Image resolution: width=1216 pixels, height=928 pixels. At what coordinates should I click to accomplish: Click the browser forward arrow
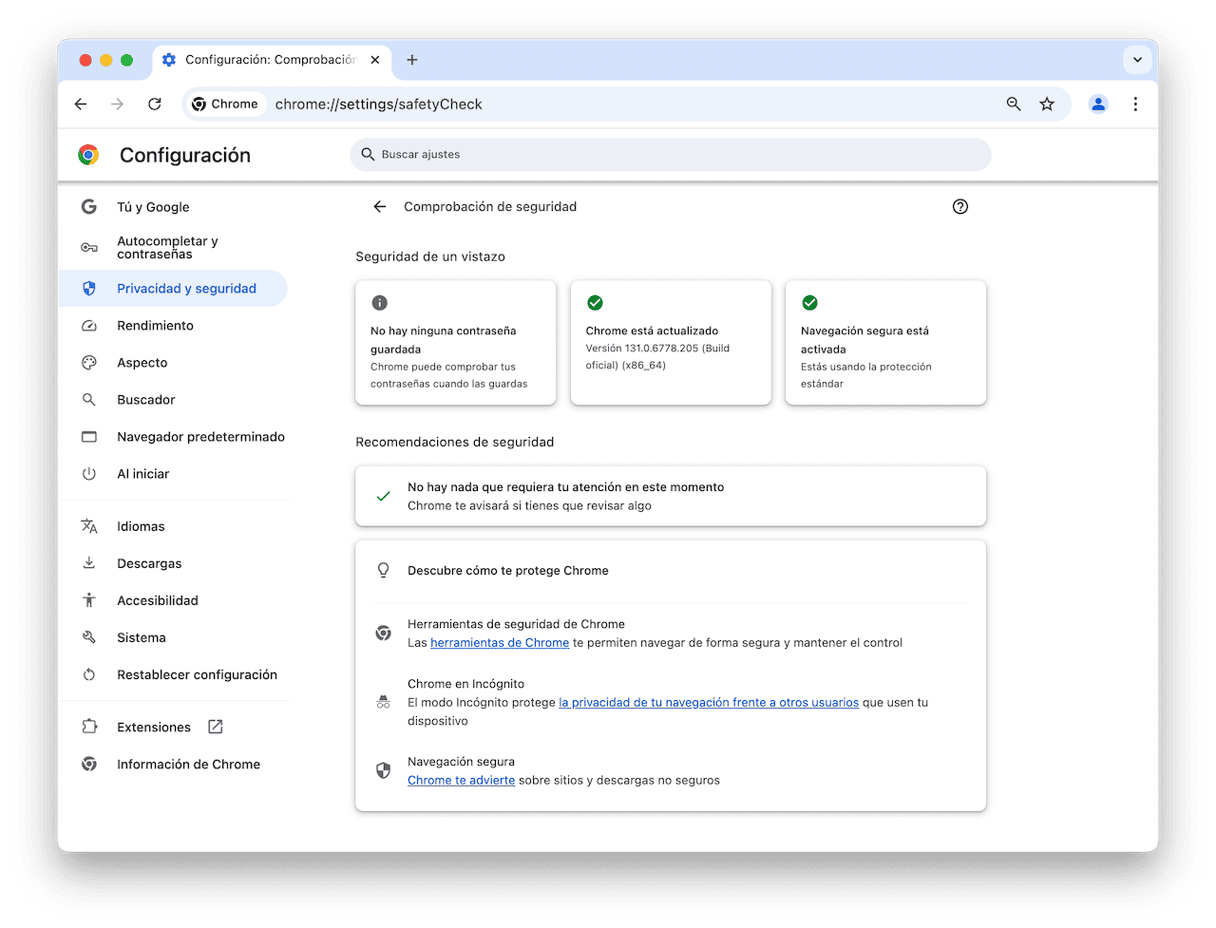[118, 104]
